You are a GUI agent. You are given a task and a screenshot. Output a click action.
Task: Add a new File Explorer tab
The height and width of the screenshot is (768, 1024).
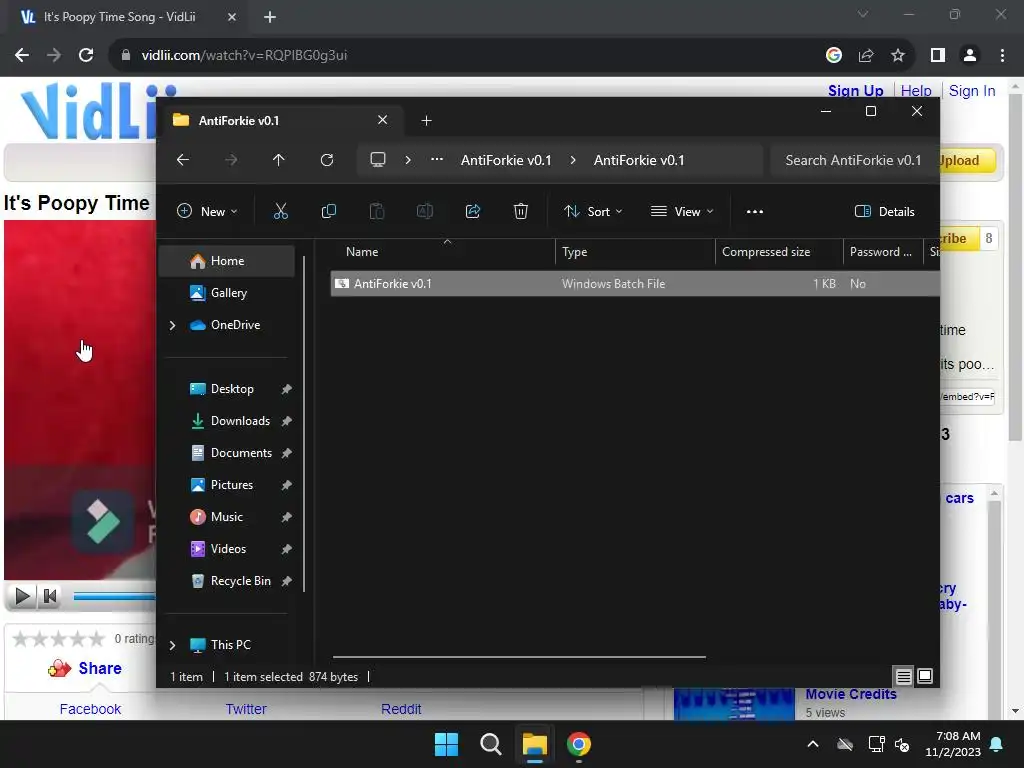pyautogui.click(x=426, y=121)
